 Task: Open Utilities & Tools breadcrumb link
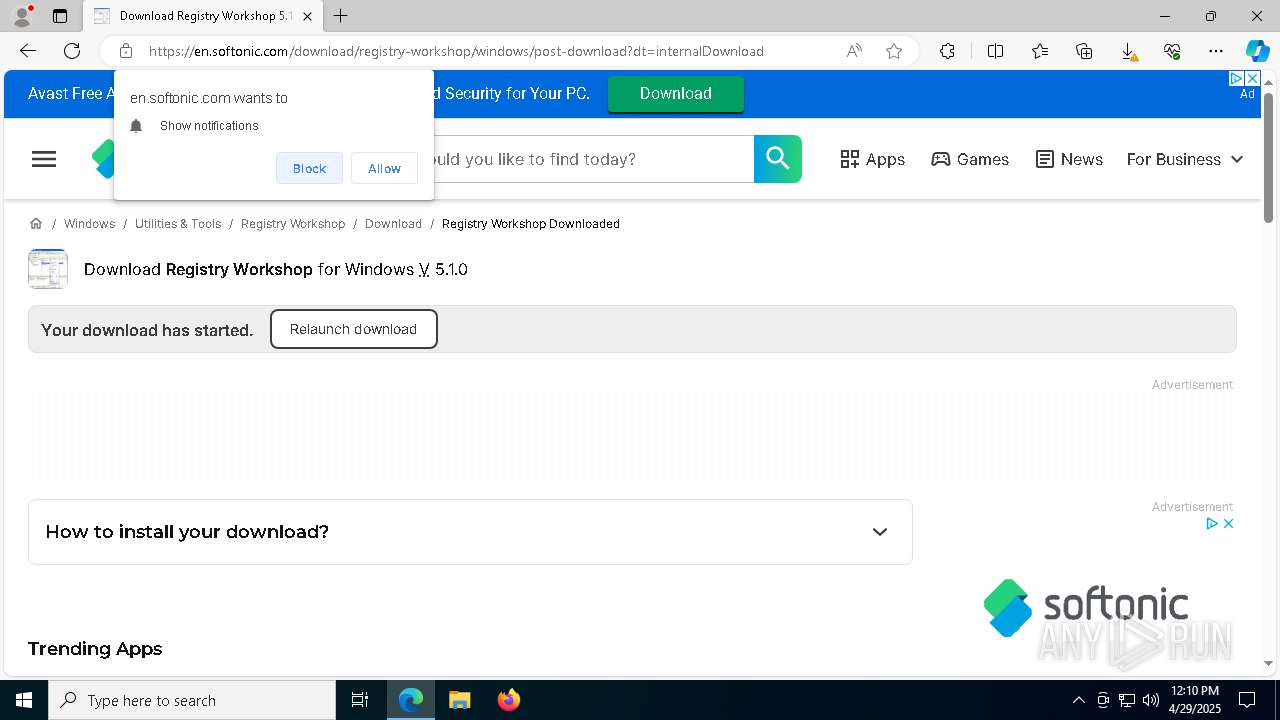point(178,224)
